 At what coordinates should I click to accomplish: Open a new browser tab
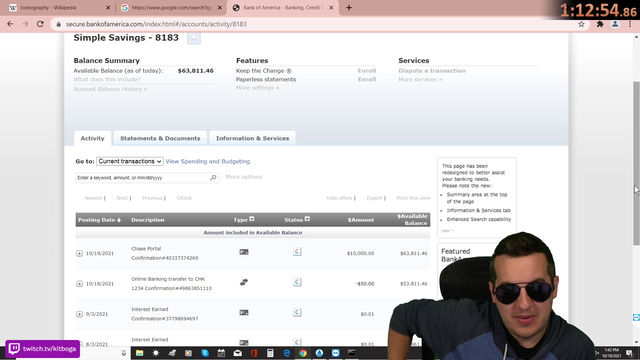coord(349,8)
